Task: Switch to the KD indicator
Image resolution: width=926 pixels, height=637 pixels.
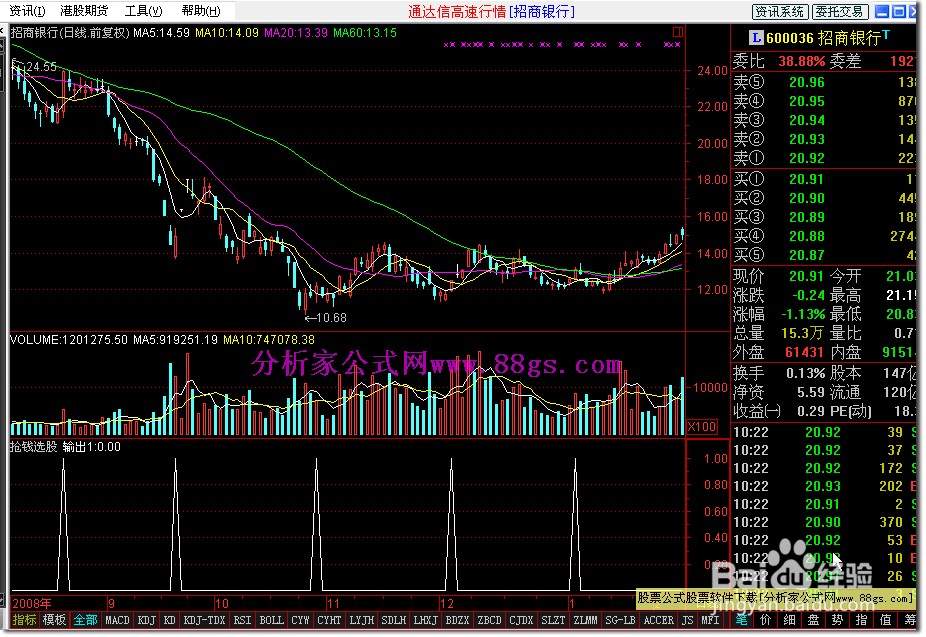Action: click(x=169, y=620)
